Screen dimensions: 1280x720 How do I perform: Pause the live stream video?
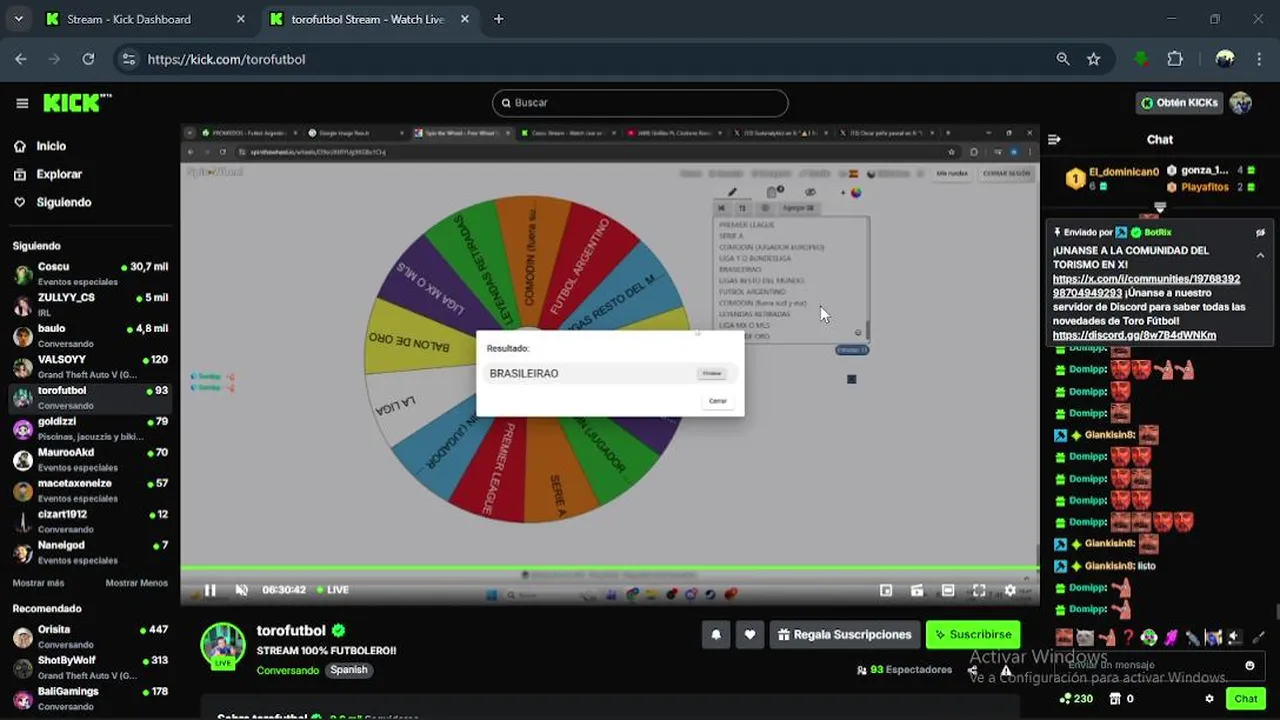(210, 590)
